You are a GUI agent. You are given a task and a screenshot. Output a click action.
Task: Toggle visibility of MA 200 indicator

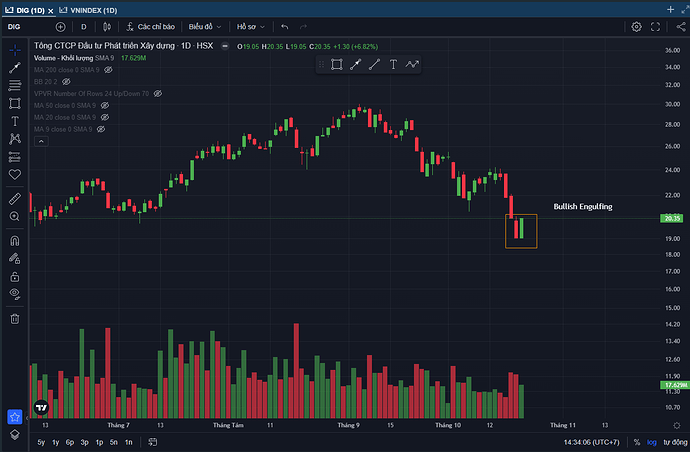pyautogui.click(x=108, y=70)
